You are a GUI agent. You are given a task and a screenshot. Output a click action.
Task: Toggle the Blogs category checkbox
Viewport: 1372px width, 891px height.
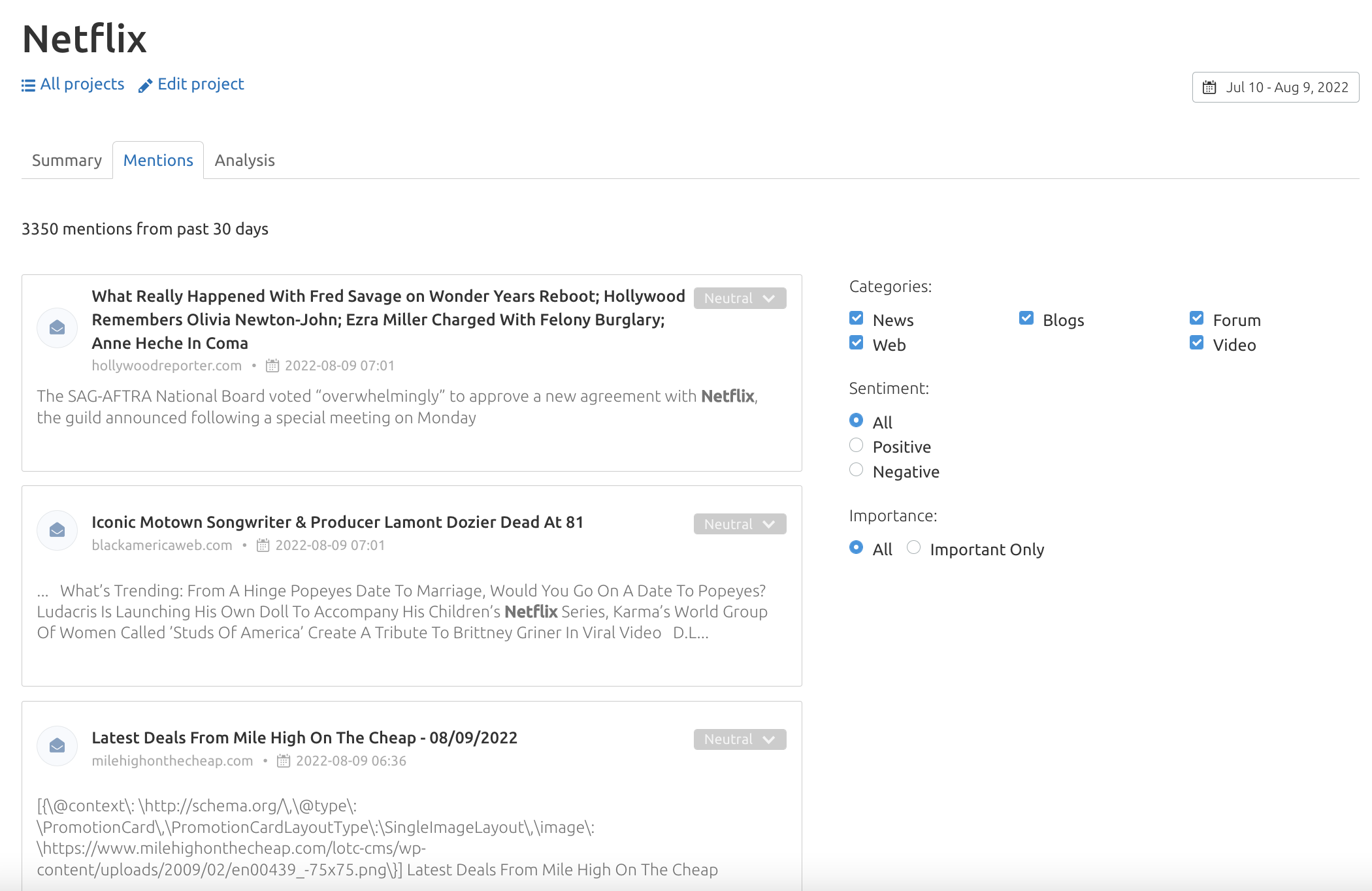point(1025,319)
